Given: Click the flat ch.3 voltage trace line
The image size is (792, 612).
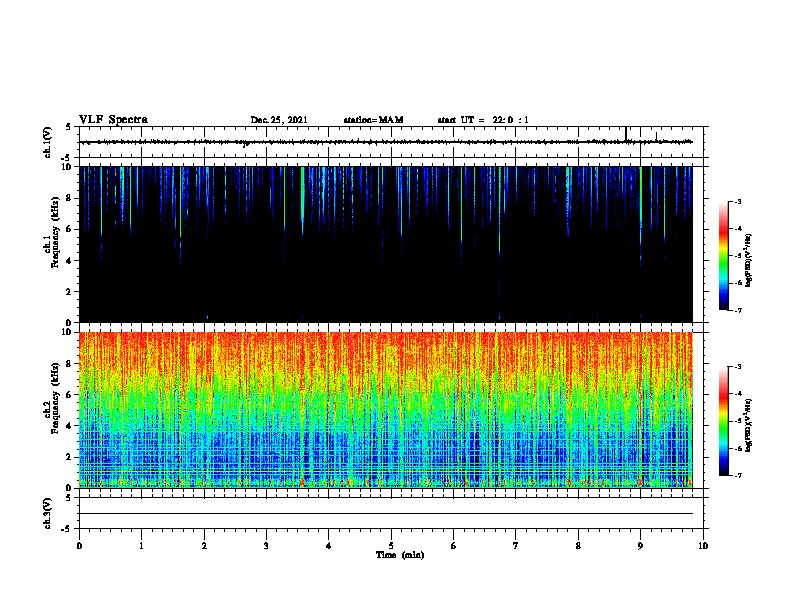Looking at the screenshot, I should pos(386,514).
